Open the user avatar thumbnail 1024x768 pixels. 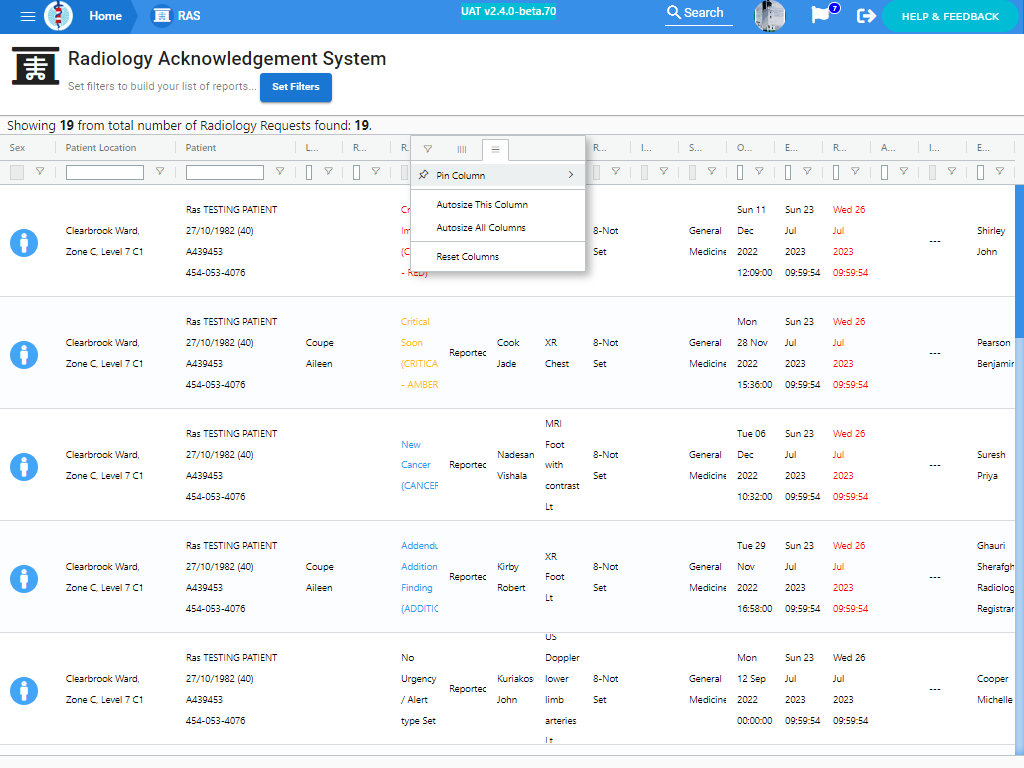pos(769,16)
